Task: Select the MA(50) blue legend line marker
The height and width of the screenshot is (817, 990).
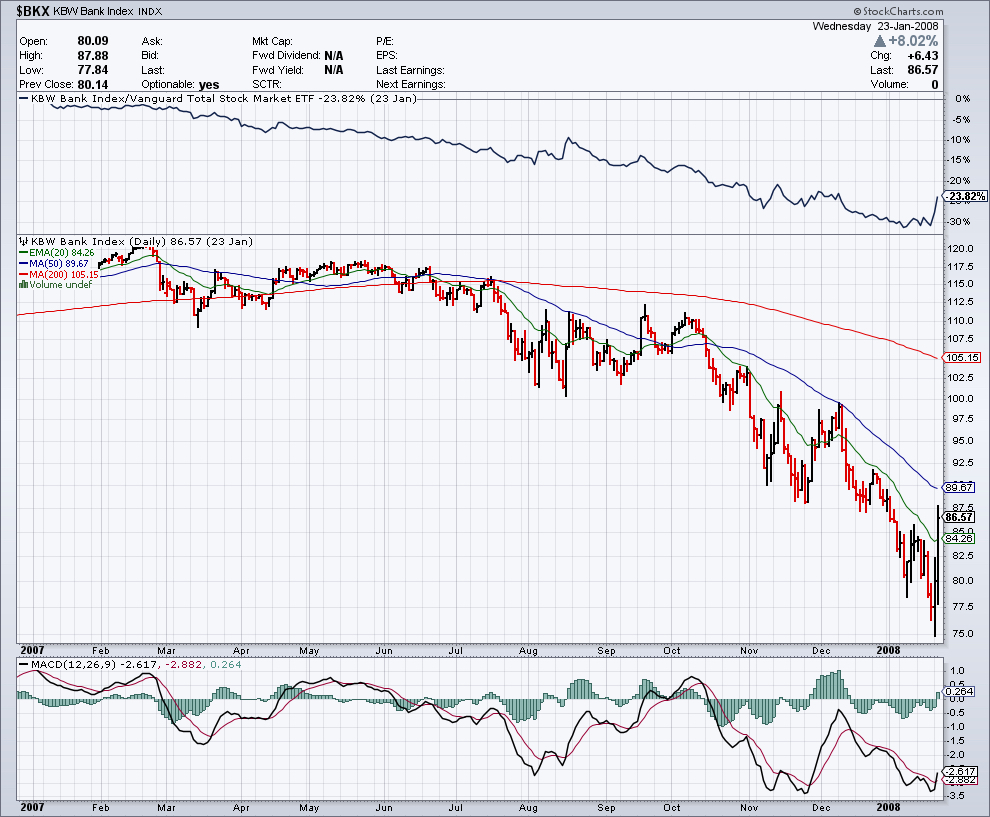Action: click(24, 264)
